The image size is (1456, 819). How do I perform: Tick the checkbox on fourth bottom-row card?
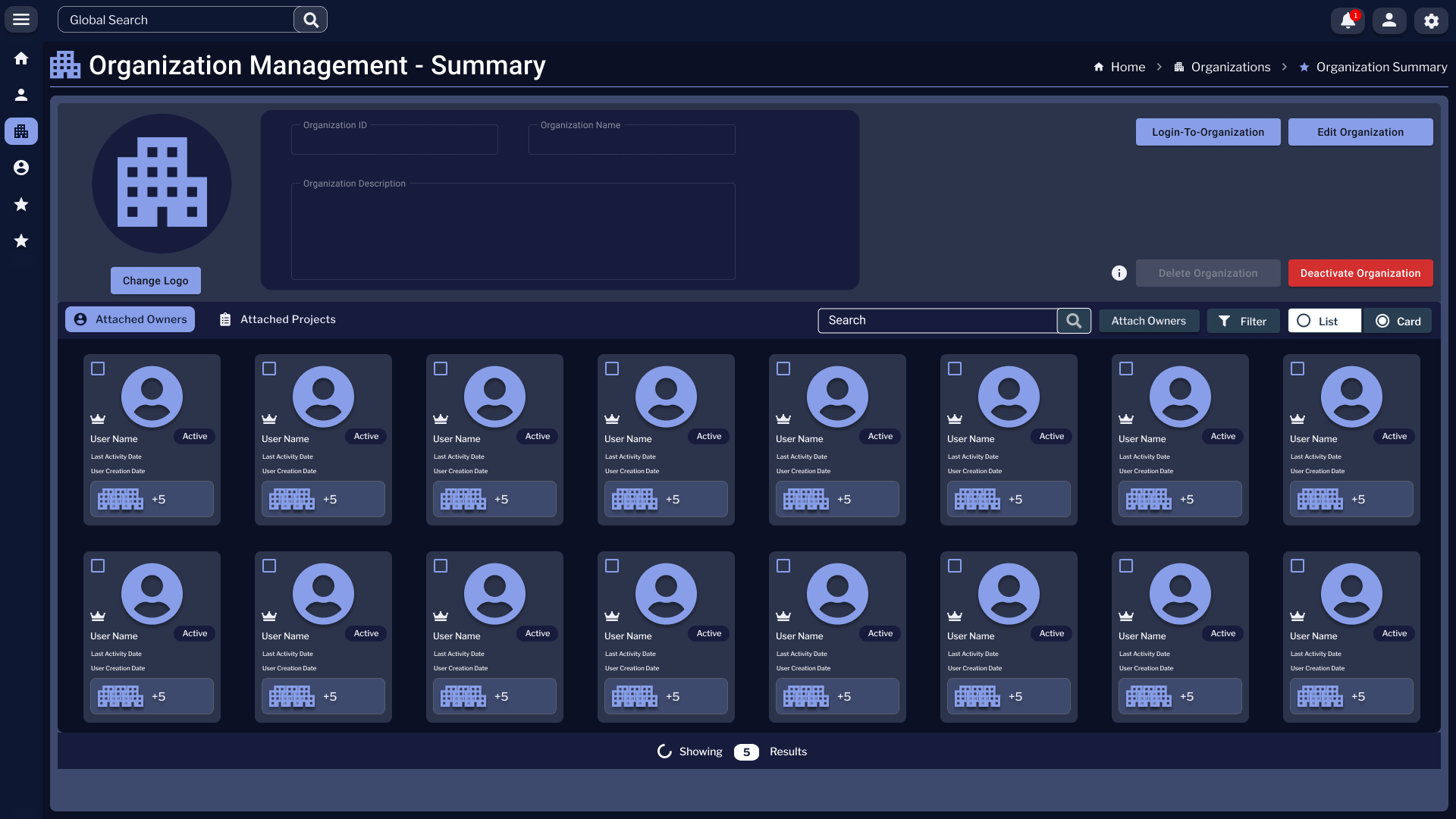pyautogui.click(x=612, y=566)
